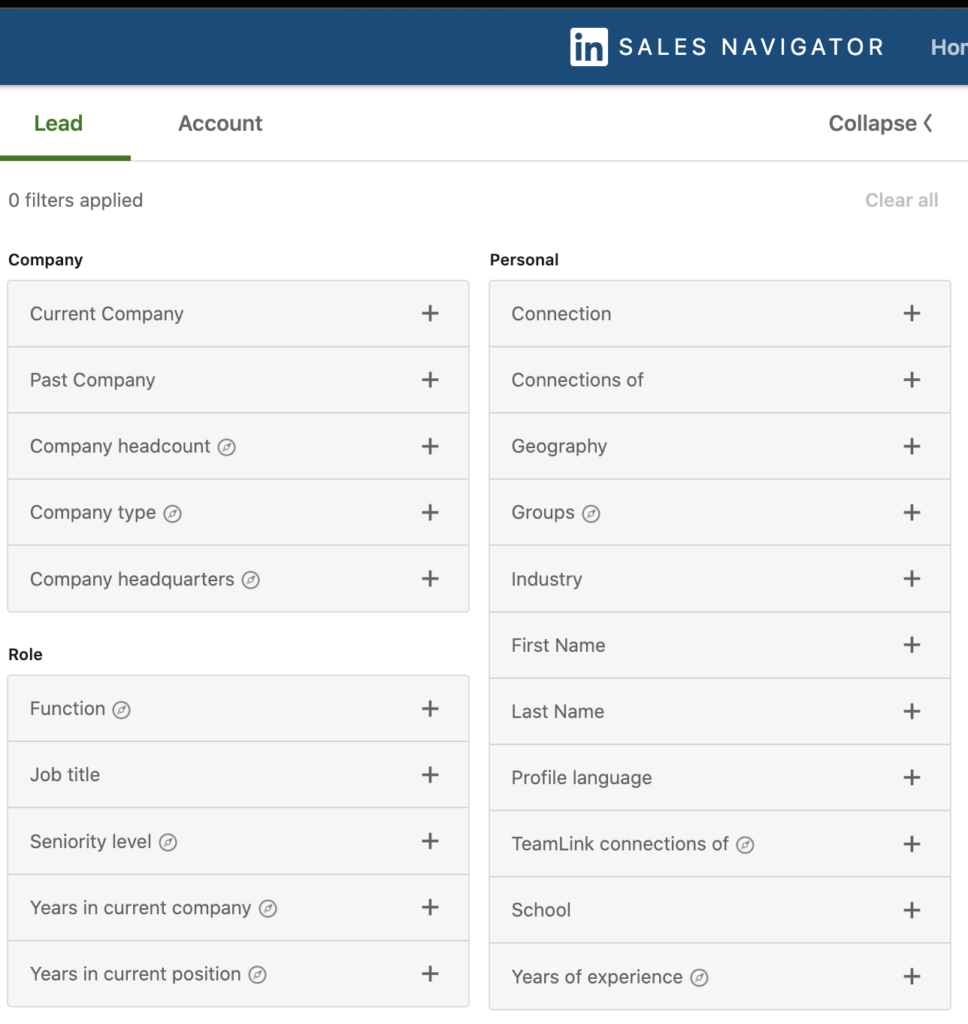The width and height of the screenshot is (968, 1024).
Task: Click the Profile language label
Action: pyautogui.click(x=581, y=778)
